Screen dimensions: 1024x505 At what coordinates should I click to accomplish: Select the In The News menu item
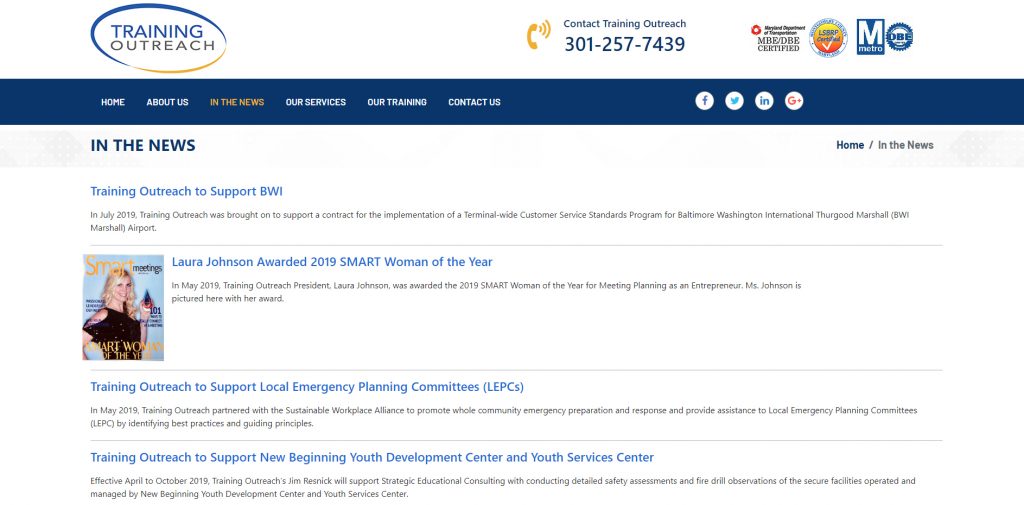(237, 102)
